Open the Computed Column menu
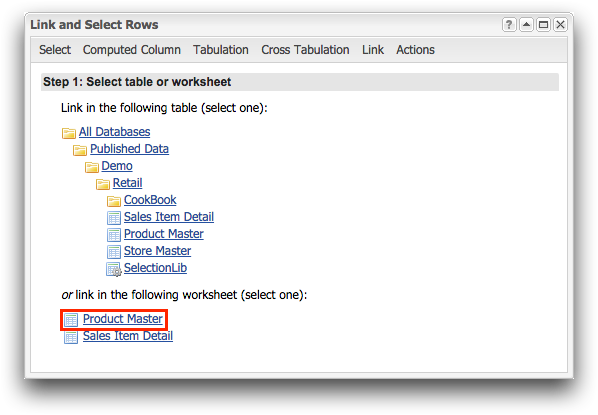598x415 pixels. pyautogui.click(x=132, y=50)
